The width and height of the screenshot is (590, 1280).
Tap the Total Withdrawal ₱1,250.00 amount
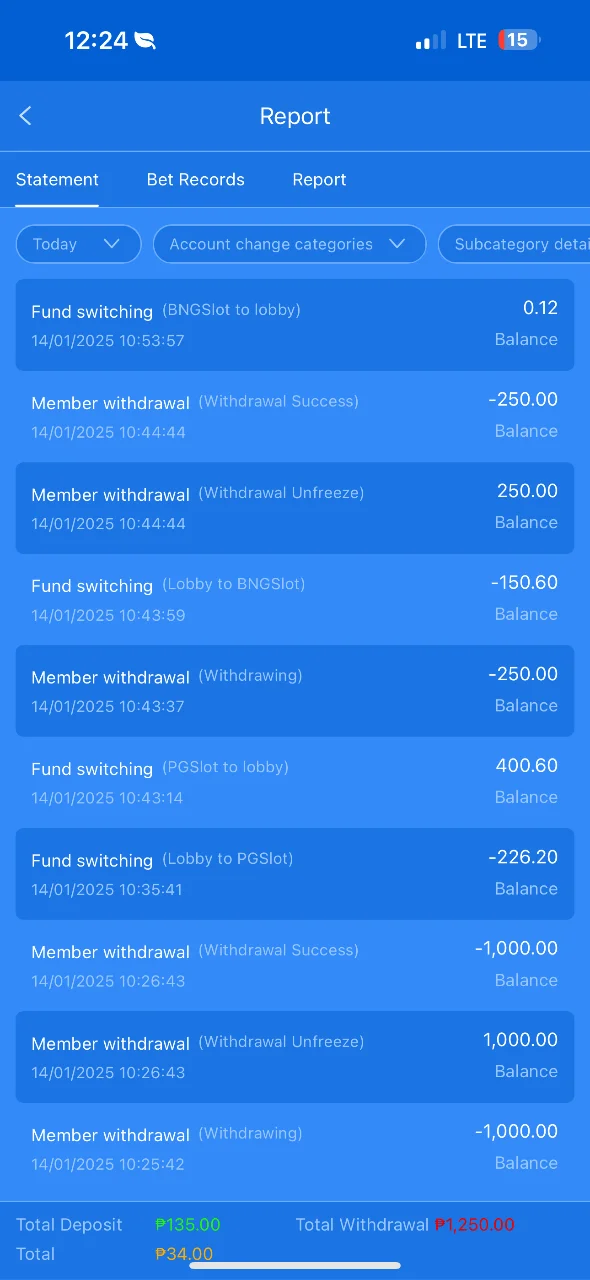pyautogui.click(x=474, y=1225)
